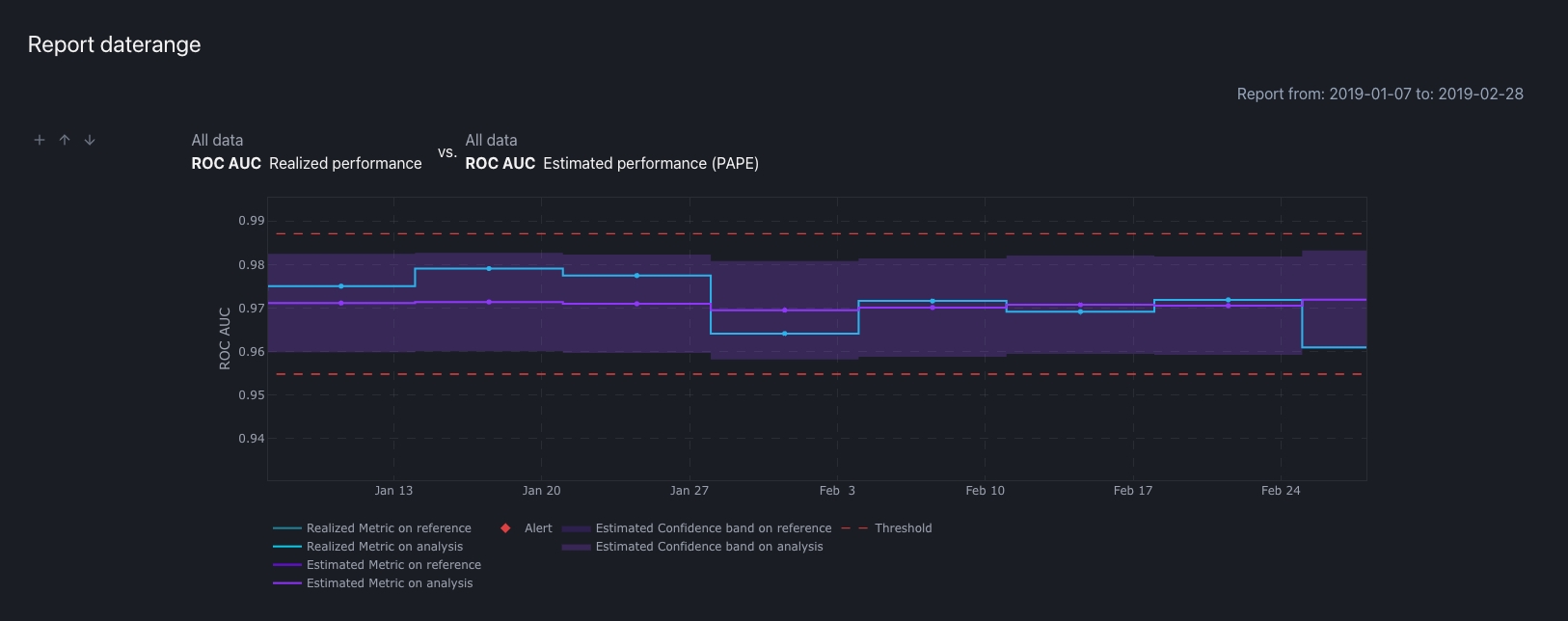Click the Jan 13 x-axis tick label
1568x621 pixels.
coord(393,491)
